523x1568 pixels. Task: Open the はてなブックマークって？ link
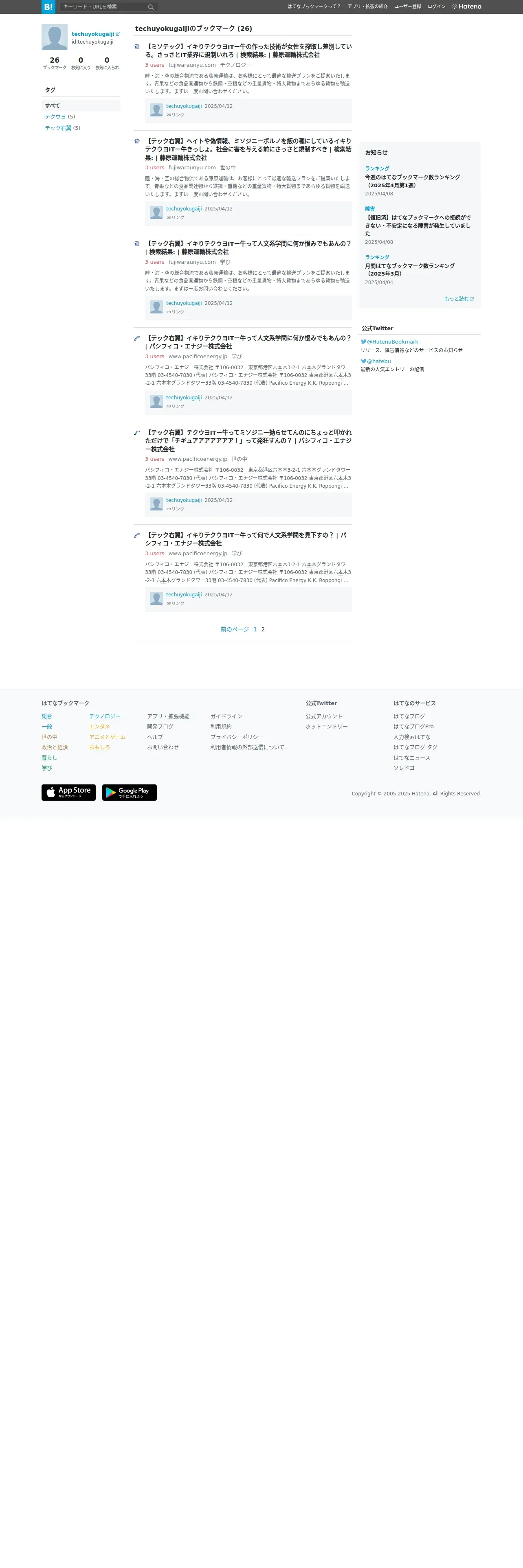point(314,7)
